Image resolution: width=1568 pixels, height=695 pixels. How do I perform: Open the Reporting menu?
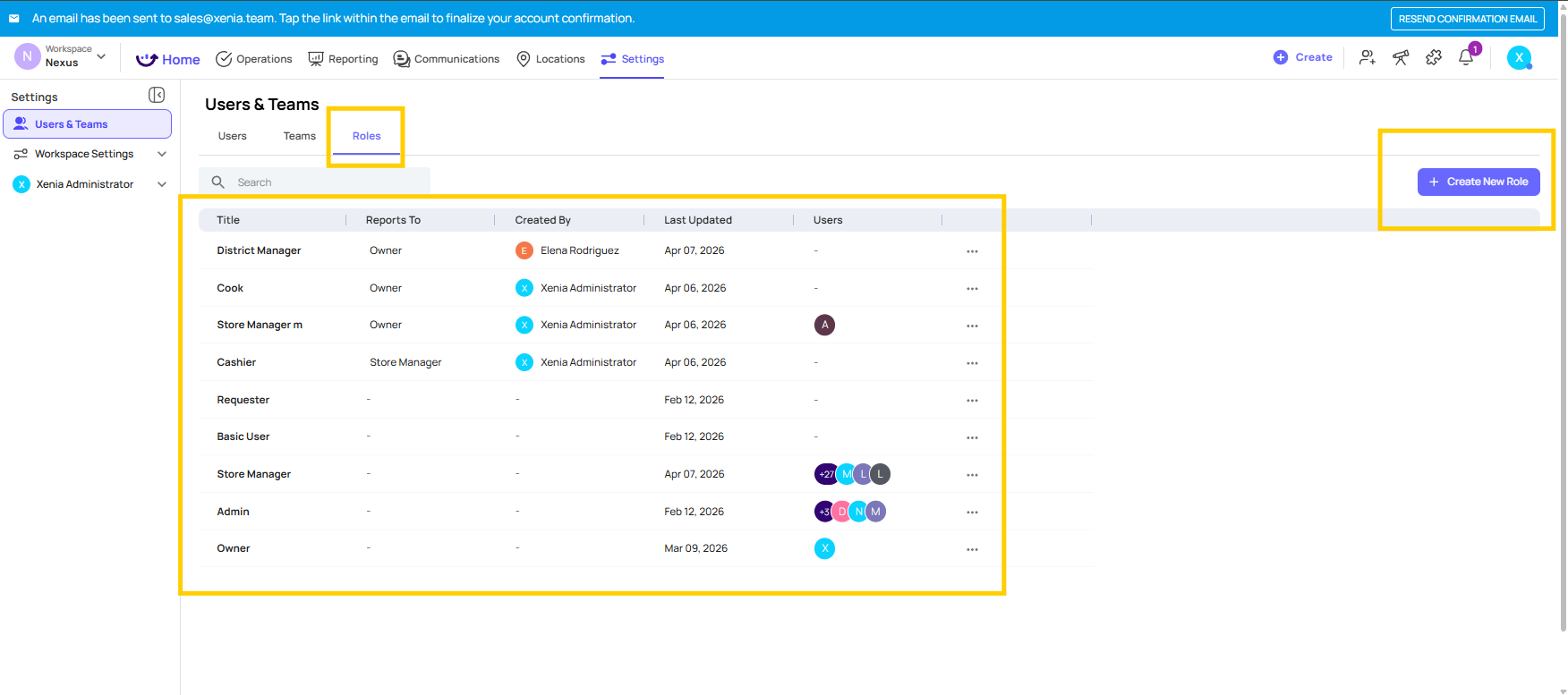point(343,59)
